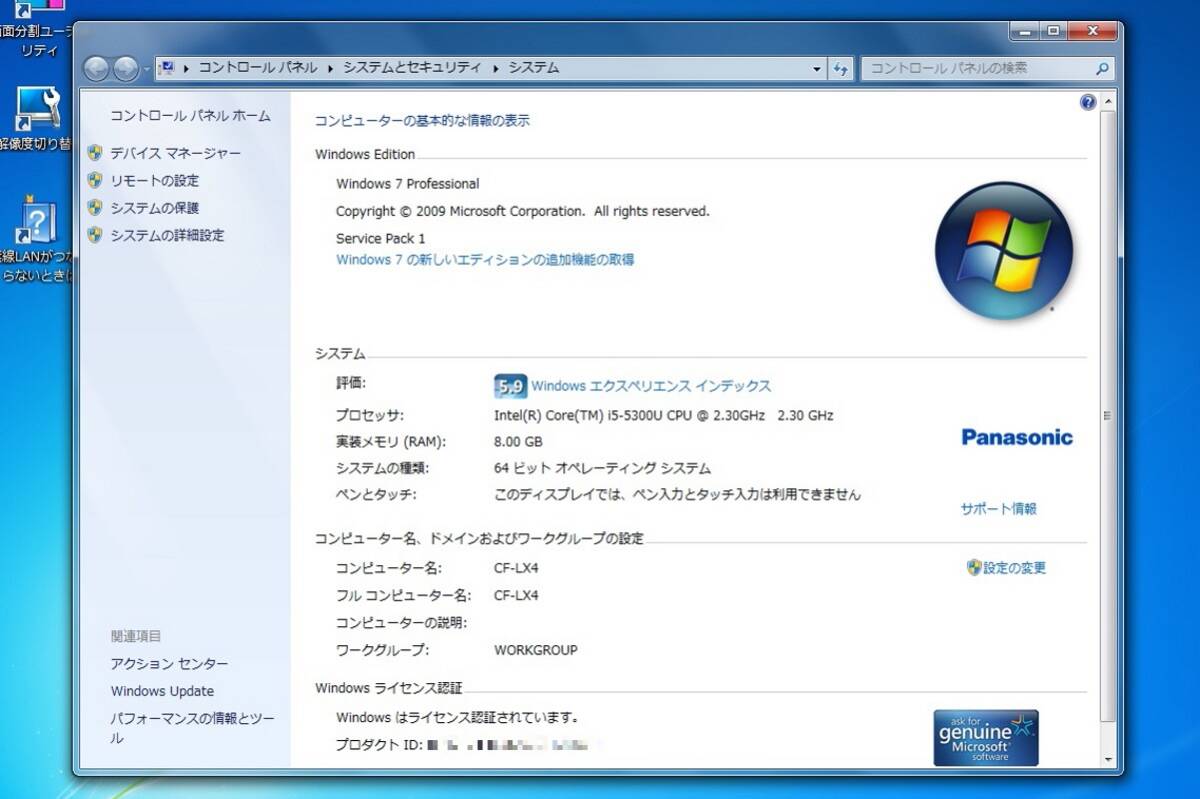The height and width of the screenshot is (799, 1200).
Task: Click scrollbar down arrow in system window
Action: click(1107, 760)
